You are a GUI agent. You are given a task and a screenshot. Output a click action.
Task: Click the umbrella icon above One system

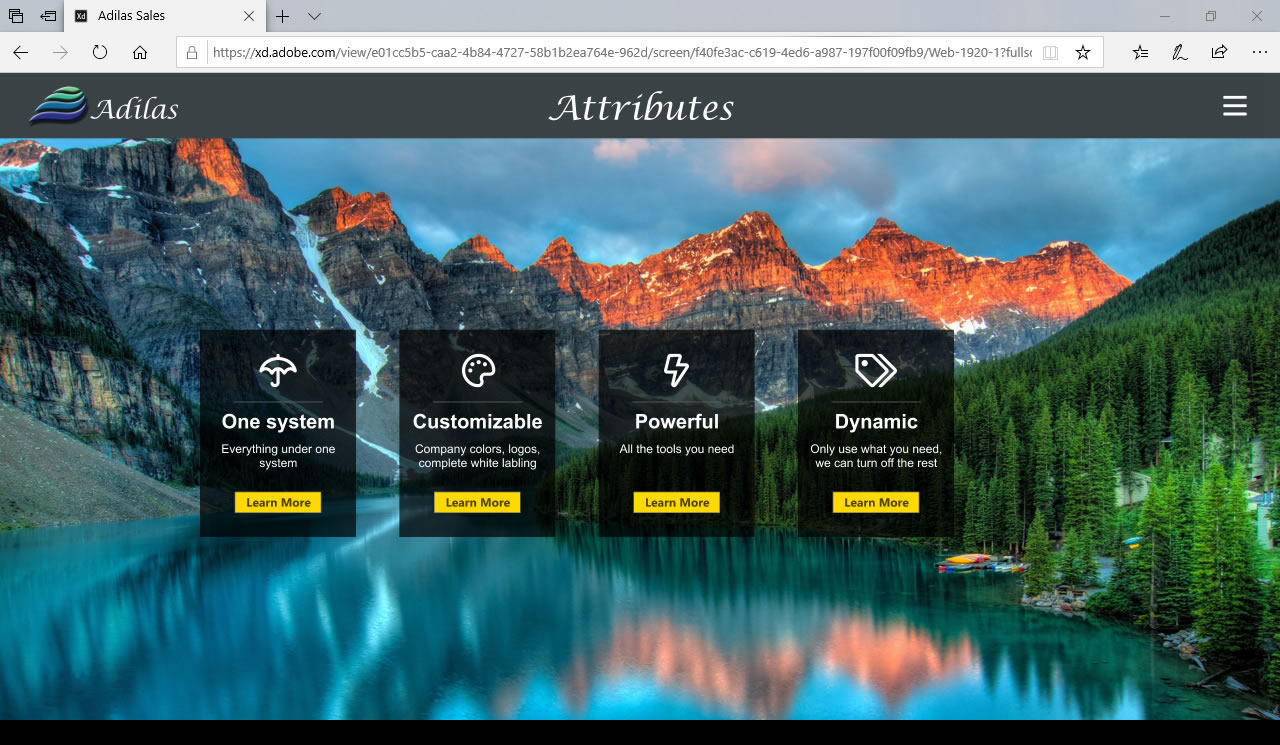coord(278,370)
